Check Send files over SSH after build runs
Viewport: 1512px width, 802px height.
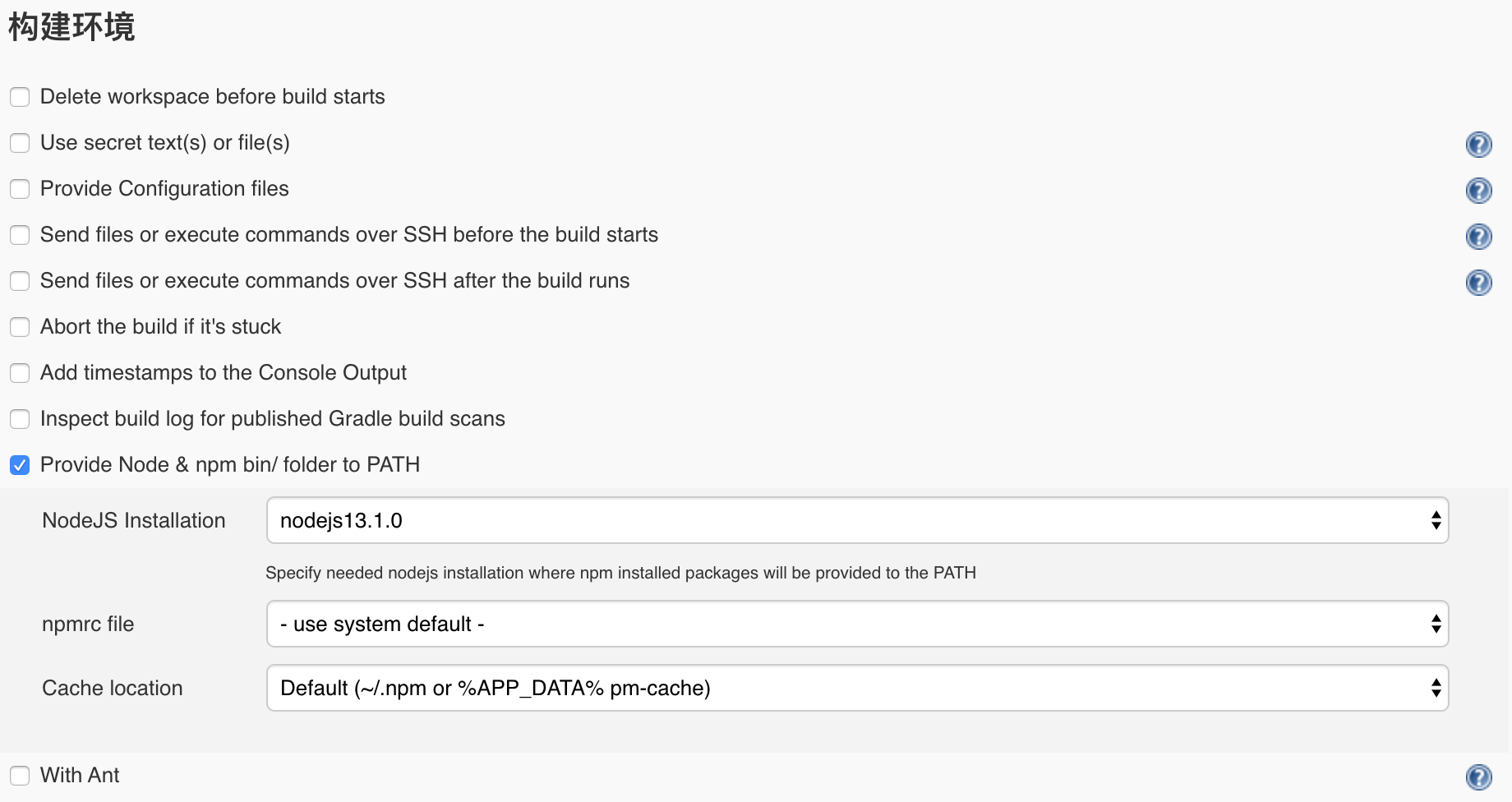[x=20, y=281]
